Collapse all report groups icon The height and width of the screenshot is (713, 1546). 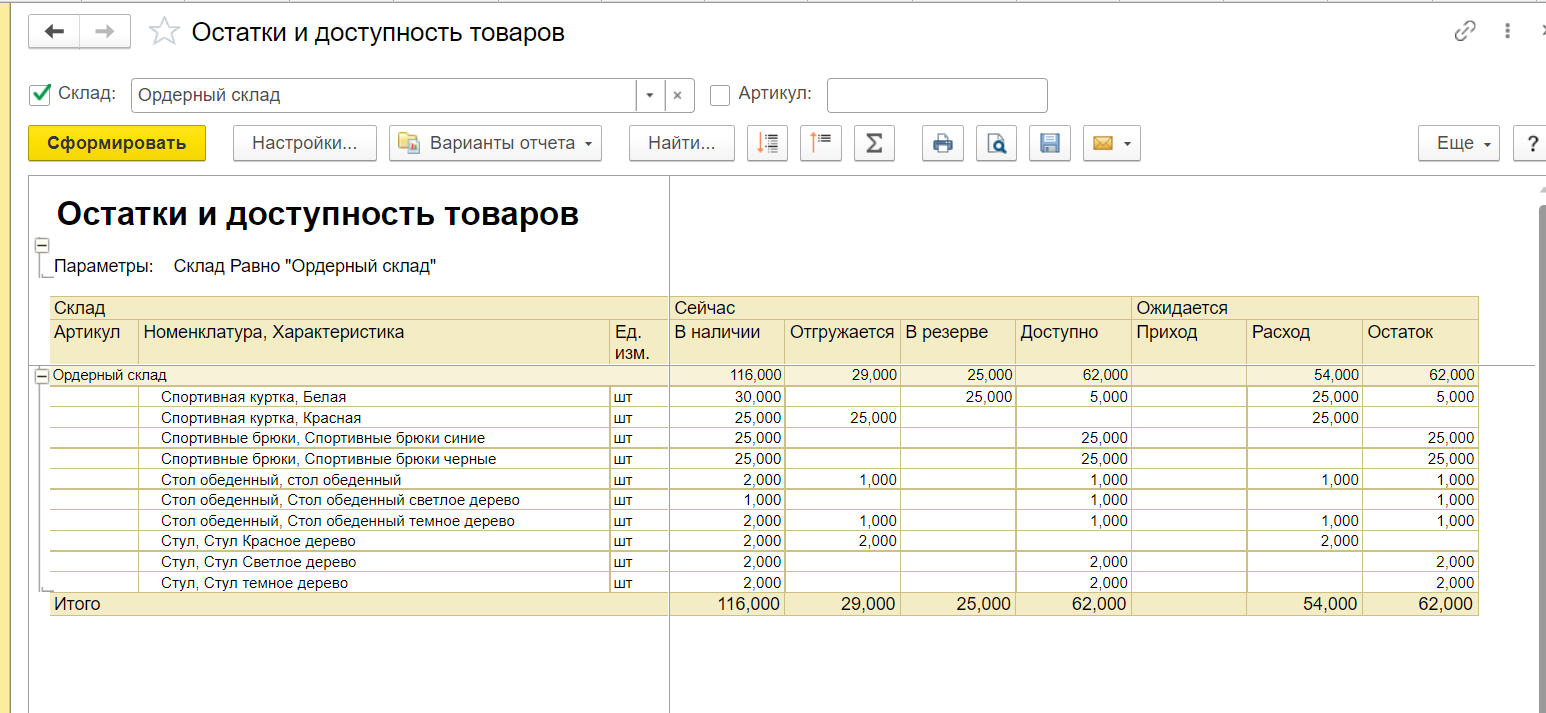821,143
